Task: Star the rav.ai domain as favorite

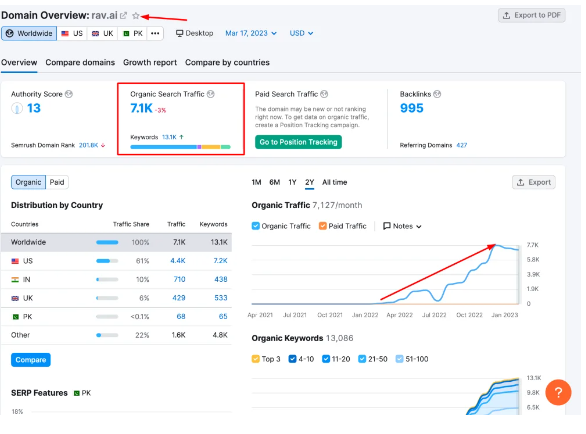Action: [x=136, y=16]
